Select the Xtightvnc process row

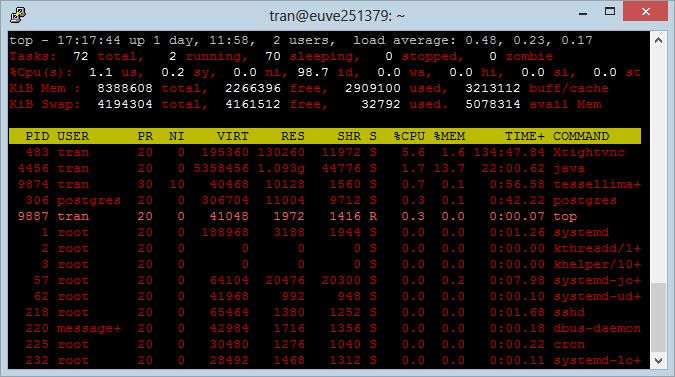point(325,152)
